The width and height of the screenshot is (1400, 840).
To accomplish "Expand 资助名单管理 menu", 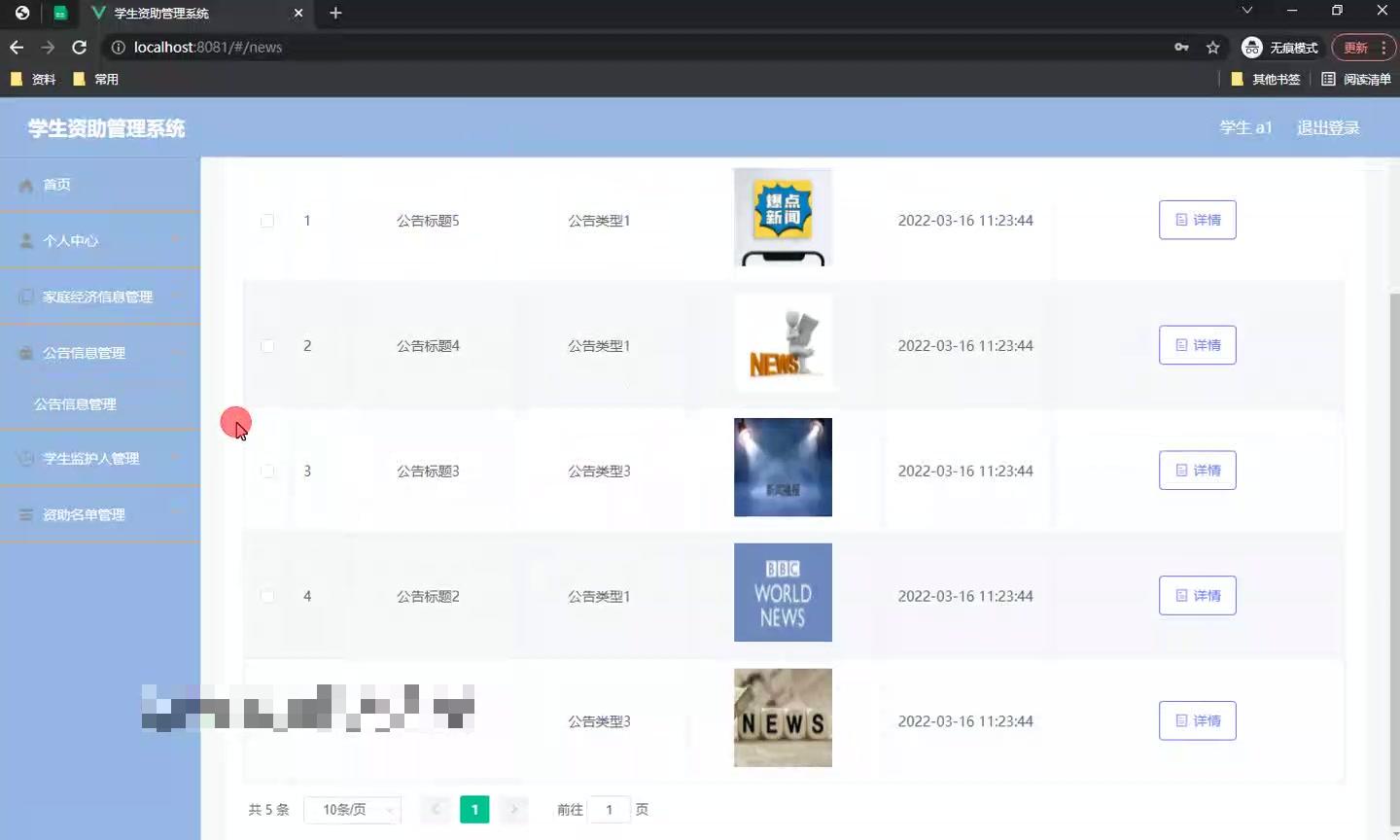I will coord(100,514).
